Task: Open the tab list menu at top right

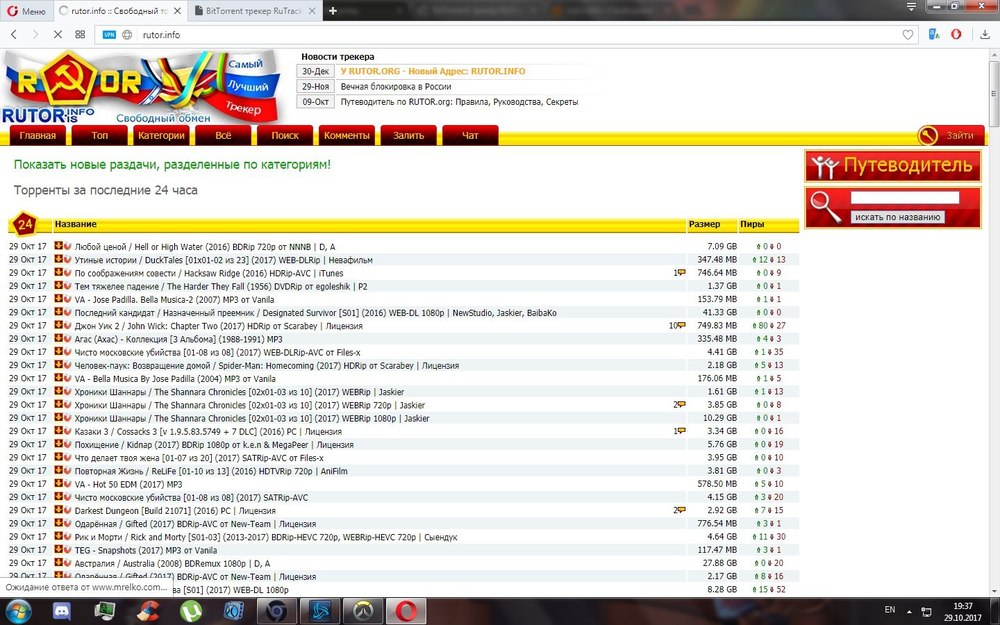Action: [x=911, y=7]
